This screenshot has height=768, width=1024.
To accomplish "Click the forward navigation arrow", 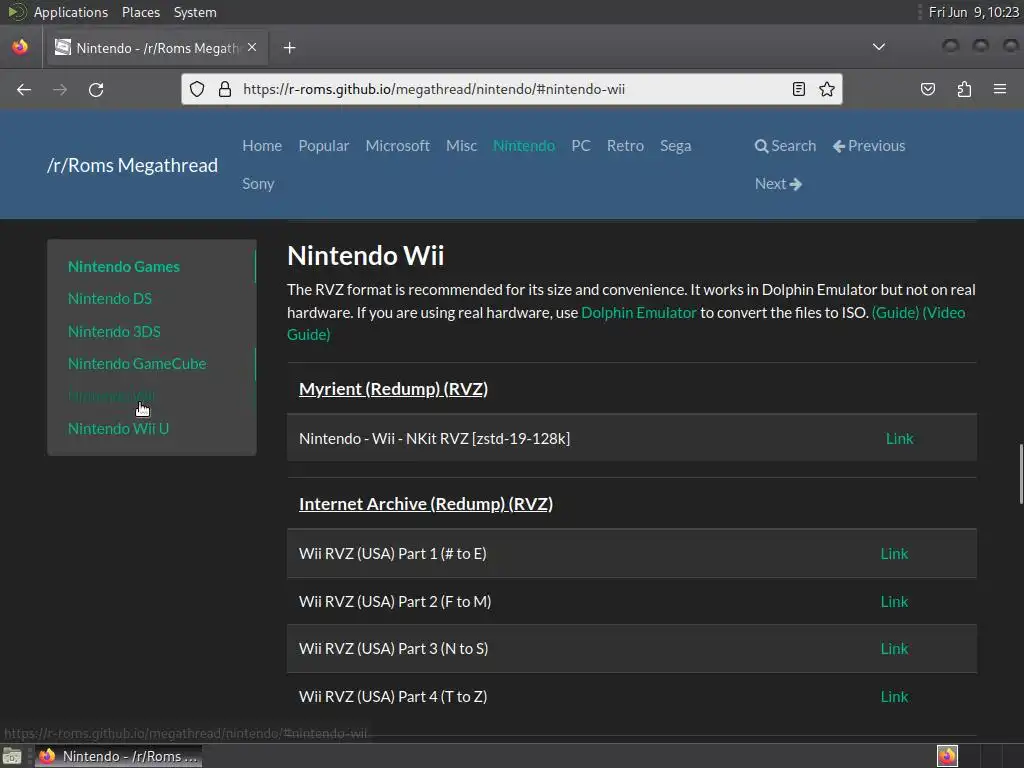I will [x=60, y=89].
